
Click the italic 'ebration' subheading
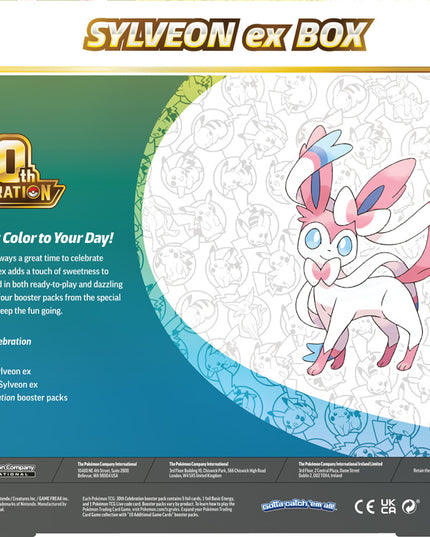tap(16, 341)
